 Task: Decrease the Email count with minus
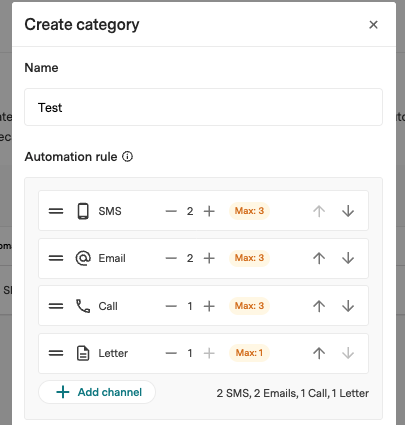[x=171, y=258]
